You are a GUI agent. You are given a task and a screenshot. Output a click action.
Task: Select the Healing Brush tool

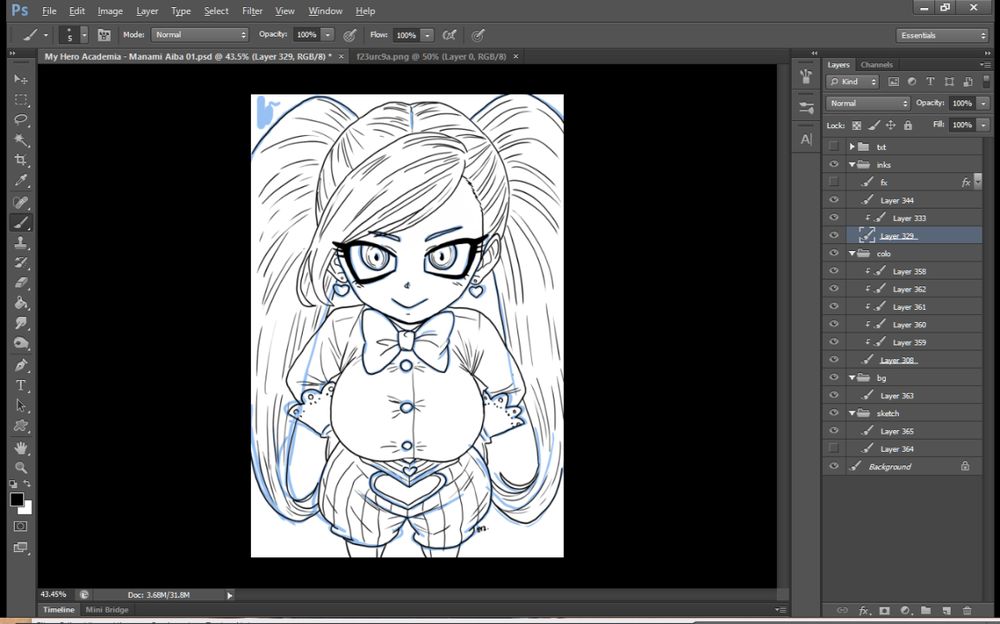(x=21, y=202)
